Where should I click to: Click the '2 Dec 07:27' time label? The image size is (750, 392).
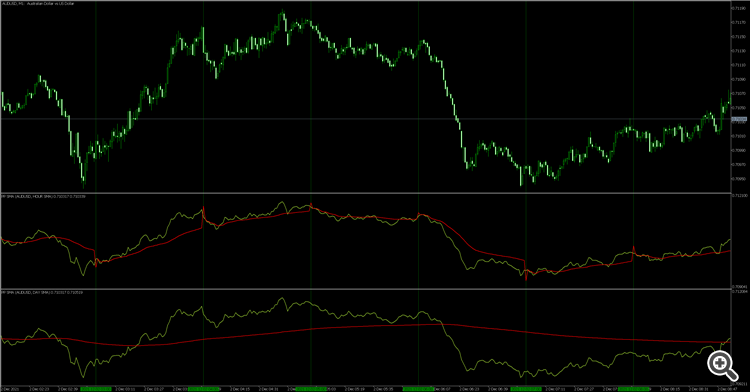584,389
